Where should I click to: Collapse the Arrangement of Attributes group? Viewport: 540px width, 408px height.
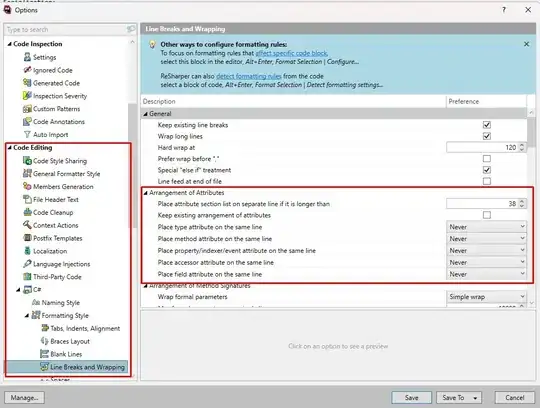pos(146,193)
